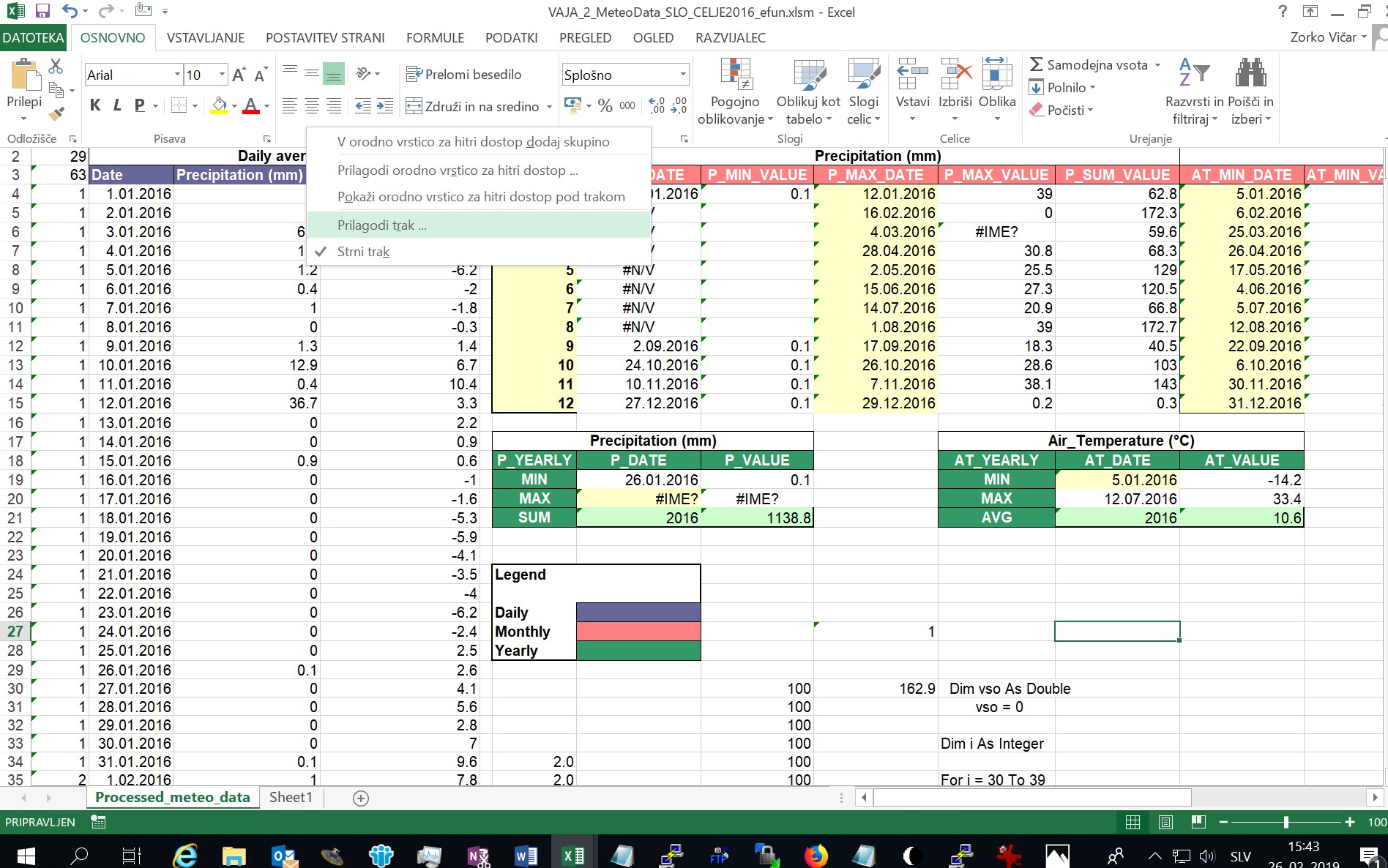
Task: Apply bold formatting with K button
Action: [x=95, y=105]
